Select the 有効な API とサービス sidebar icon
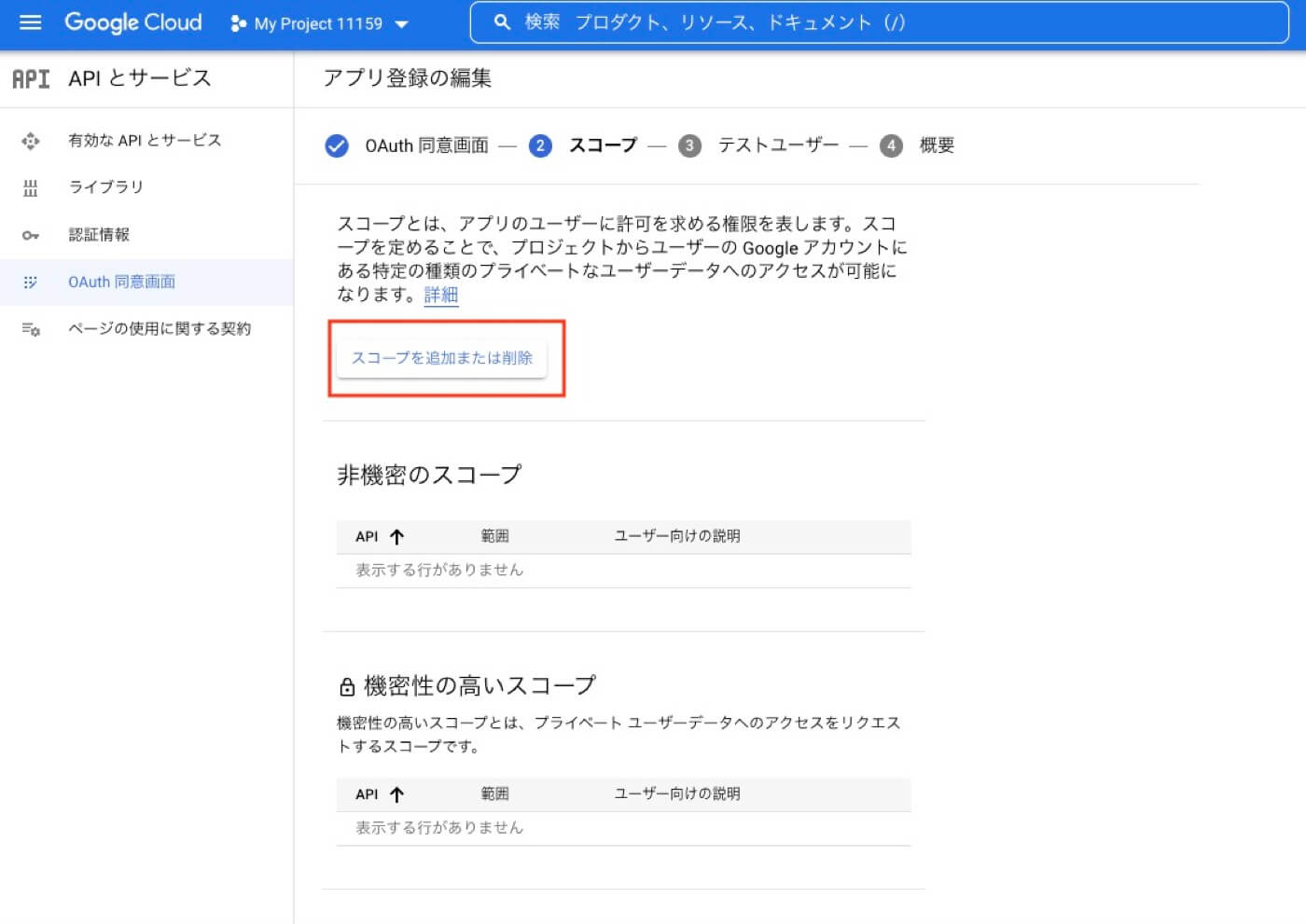The image size is (1306, 924). (x=31, y=140)
